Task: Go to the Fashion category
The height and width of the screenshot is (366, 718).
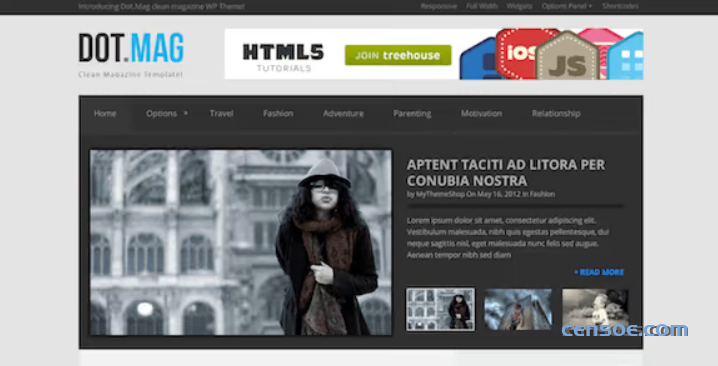Action: (278, 113)
